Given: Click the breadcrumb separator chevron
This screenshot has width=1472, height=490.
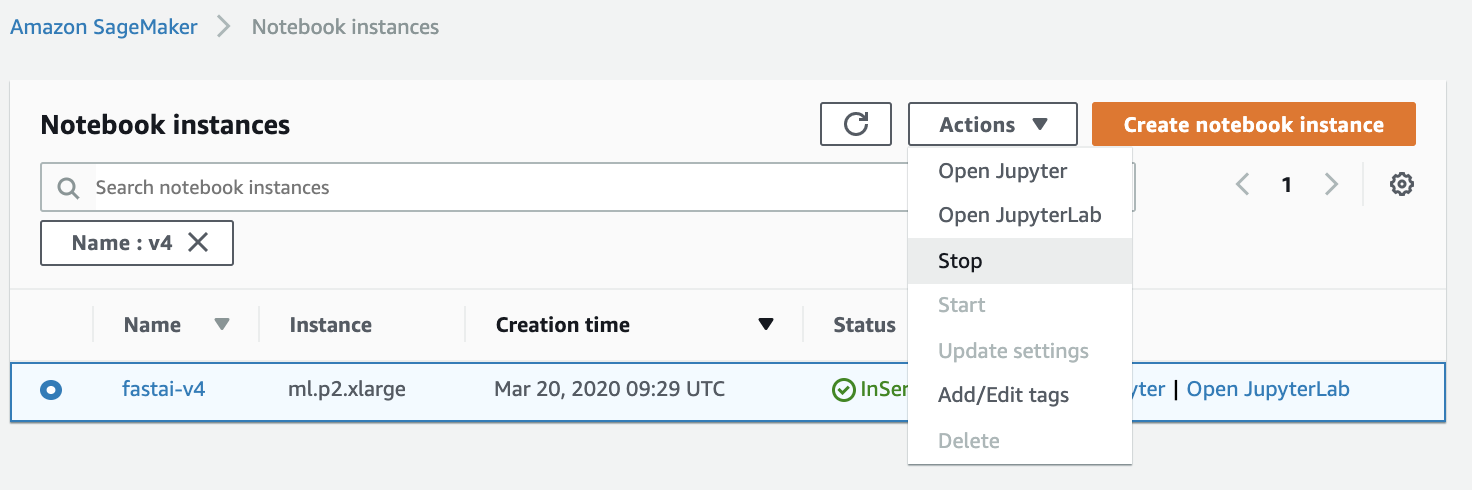Looking at the screenshot, I should 224,26.
